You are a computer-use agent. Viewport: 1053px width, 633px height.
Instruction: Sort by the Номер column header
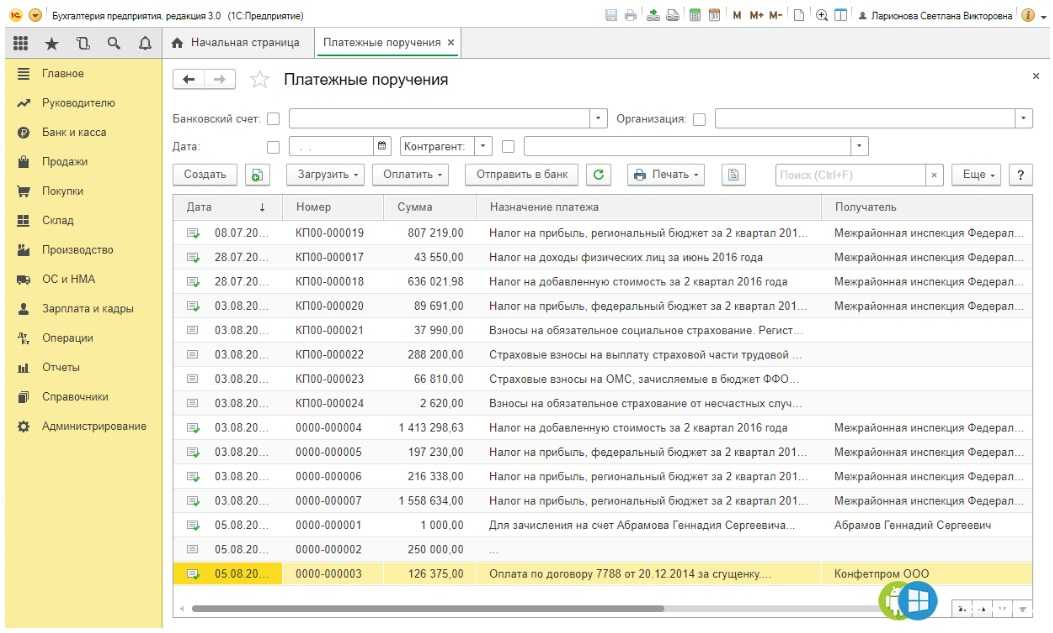[x=333, y=207]
